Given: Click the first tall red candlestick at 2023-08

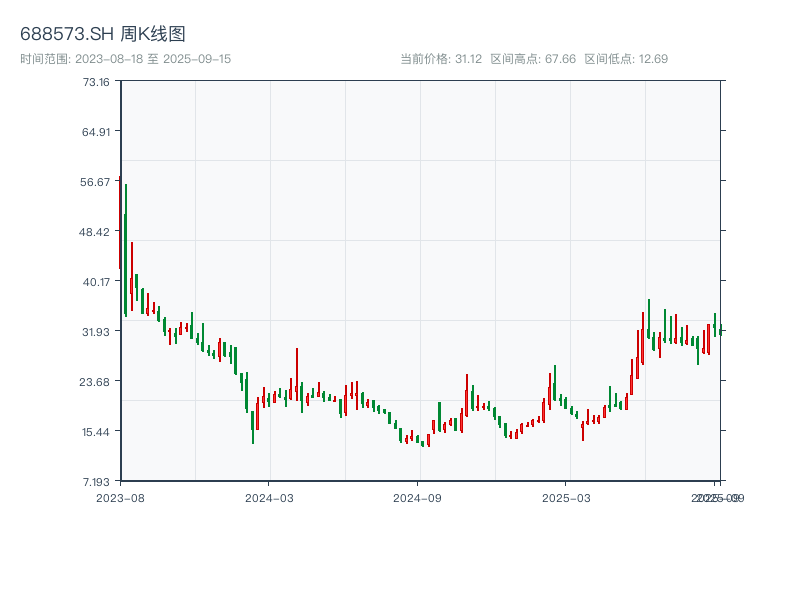Looking at the screenshot, I should 120,222.
